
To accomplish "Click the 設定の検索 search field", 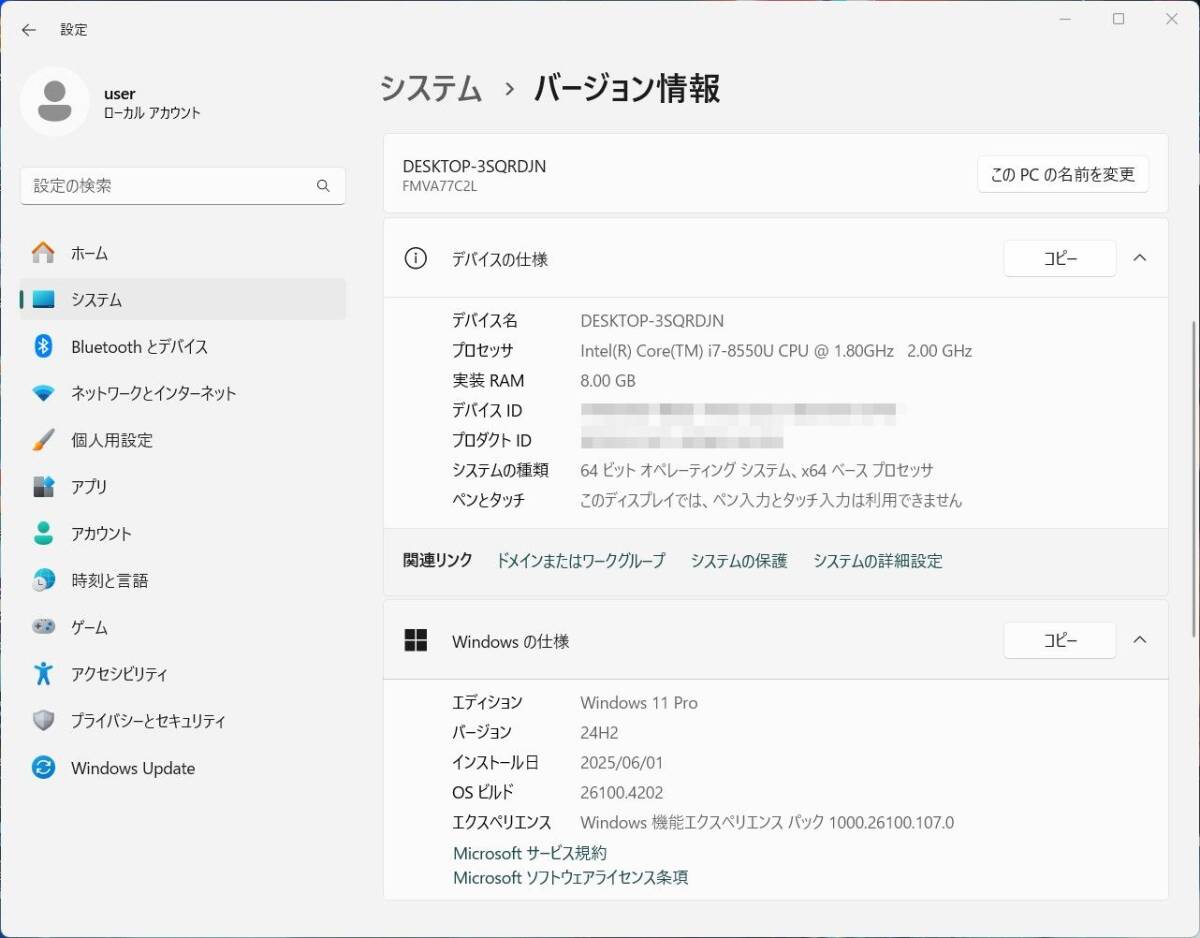I will click(x=183, y=186).
